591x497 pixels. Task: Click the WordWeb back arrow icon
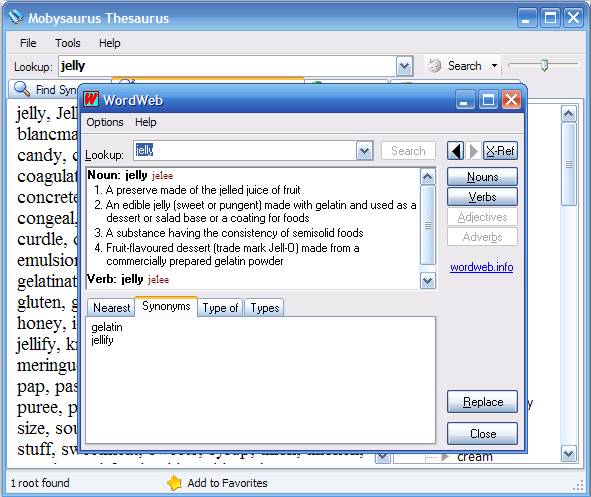(x=456, y=151)
